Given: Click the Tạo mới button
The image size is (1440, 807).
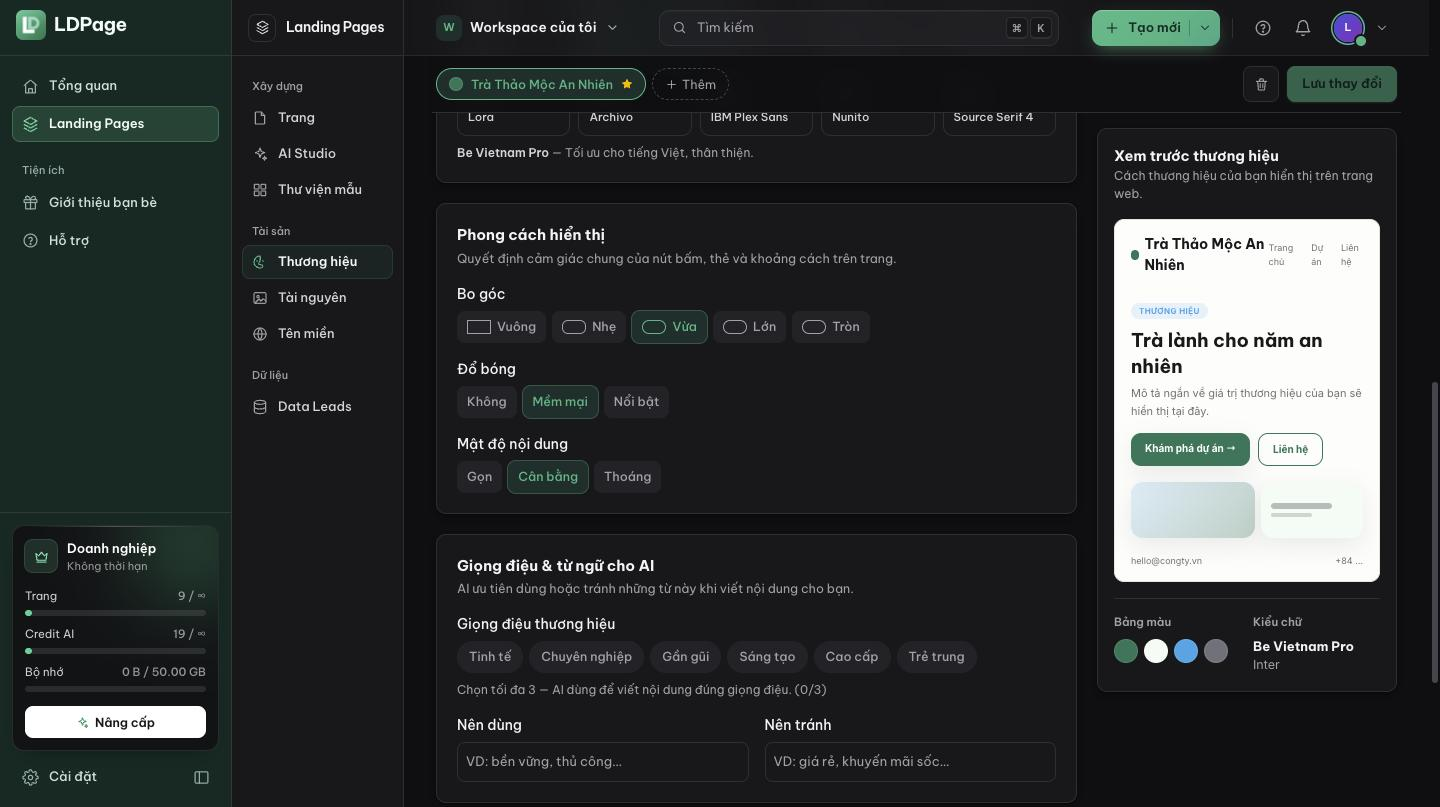Looking at the screenshot, I should click(x=1142, y=28).
